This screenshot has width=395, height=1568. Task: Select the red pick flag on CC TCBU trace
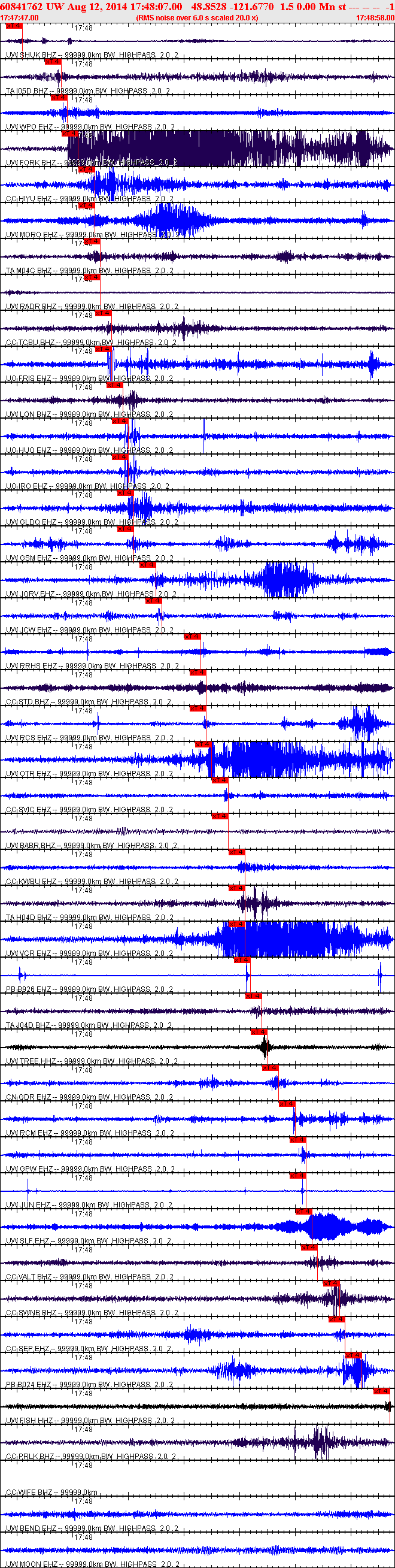click(x=103, y=313)
